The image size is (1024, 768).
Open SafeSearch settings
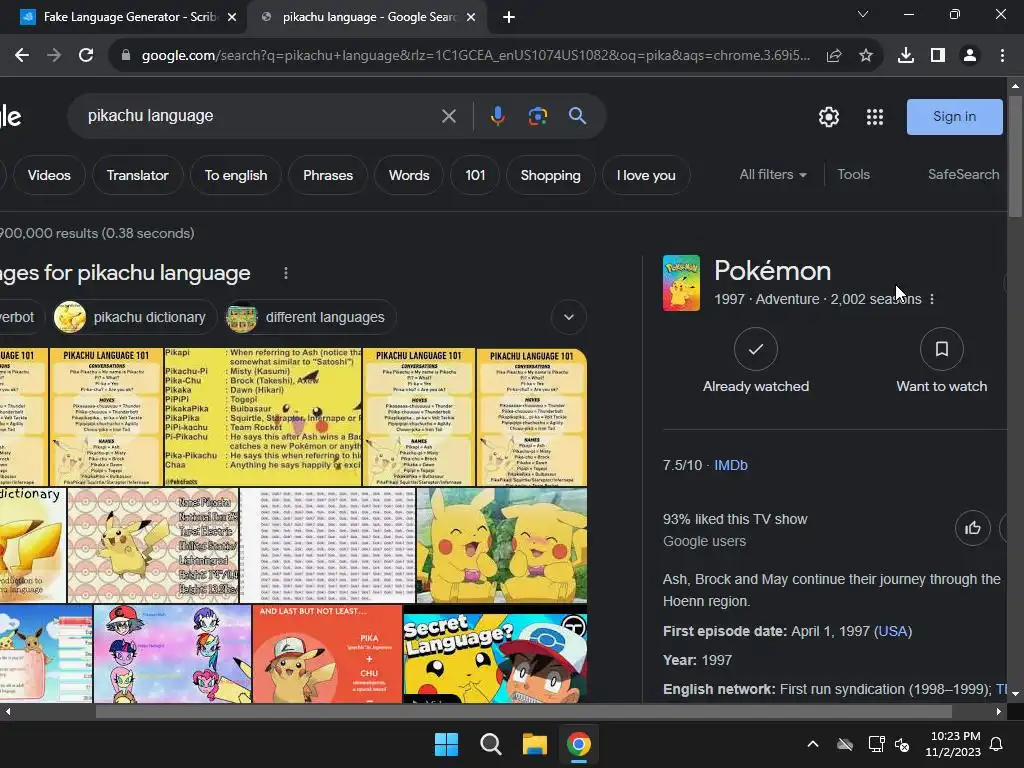(x=963, y=174)
